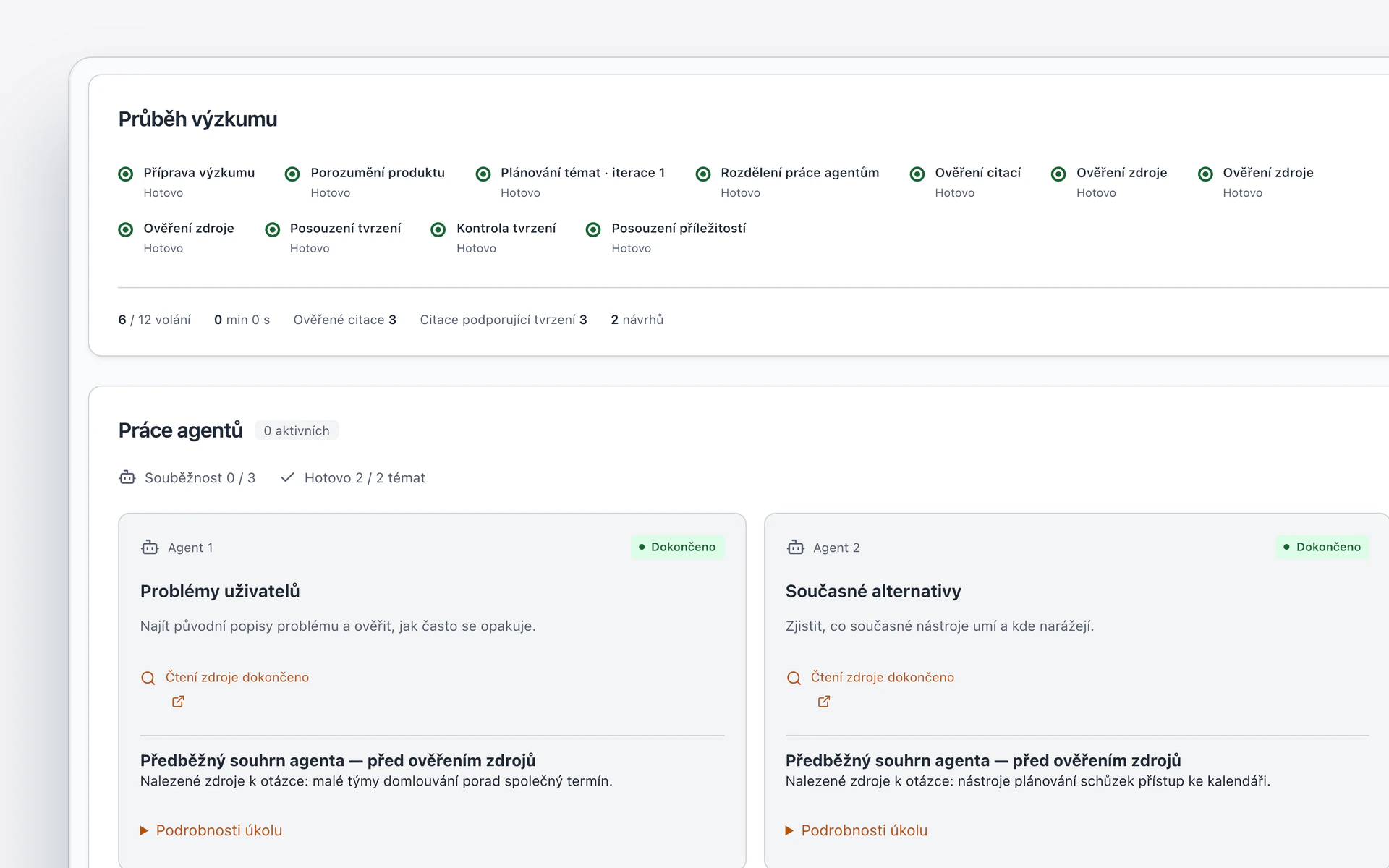This screenshot has width=1389, height=868.
Task: Click the Agent 1 robot icon
Action: click(150, 548)
